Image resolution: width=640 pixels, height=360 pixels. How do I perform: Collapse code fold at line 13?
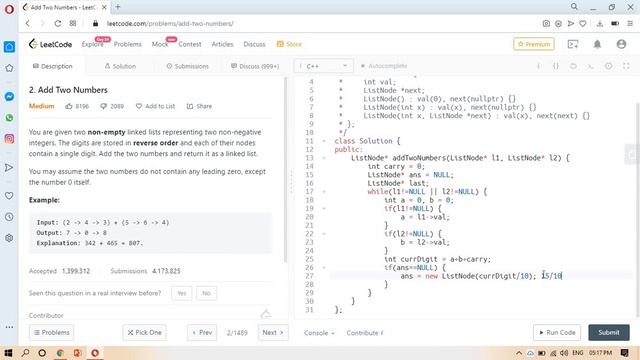[324, 158]
